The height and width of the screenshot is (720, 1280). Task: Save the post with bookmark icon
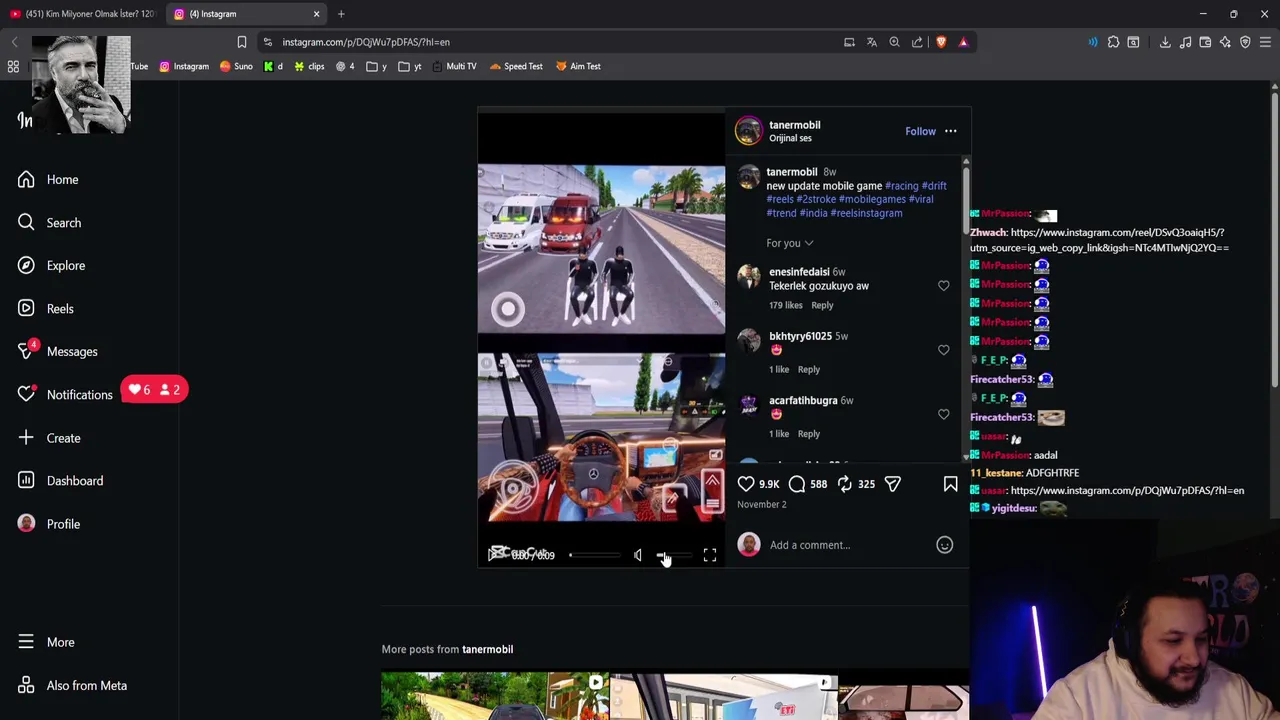point(950,484)
